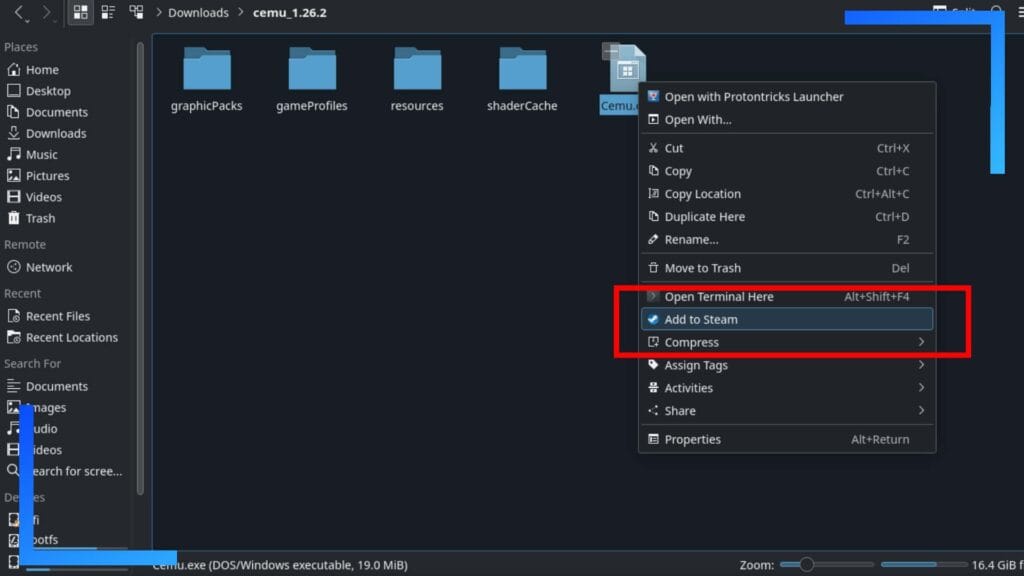
Task: Open the gameProfiles folder
Action: coord(312,70)
